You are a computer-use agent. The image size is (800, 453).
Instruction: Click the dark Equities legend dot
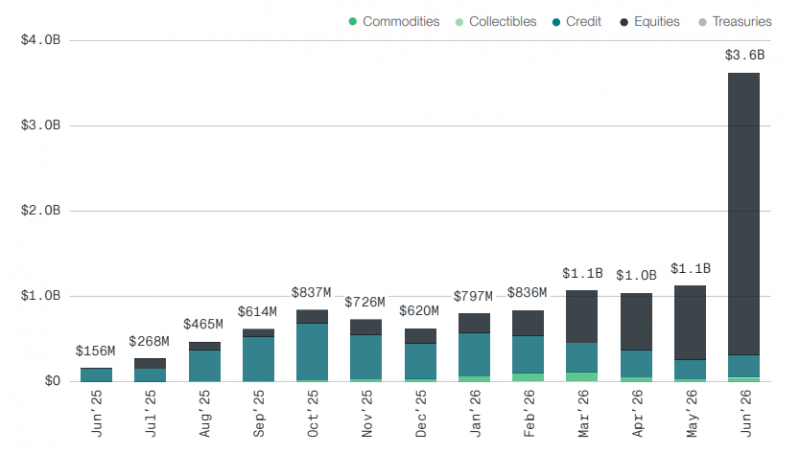pos(624,22)
